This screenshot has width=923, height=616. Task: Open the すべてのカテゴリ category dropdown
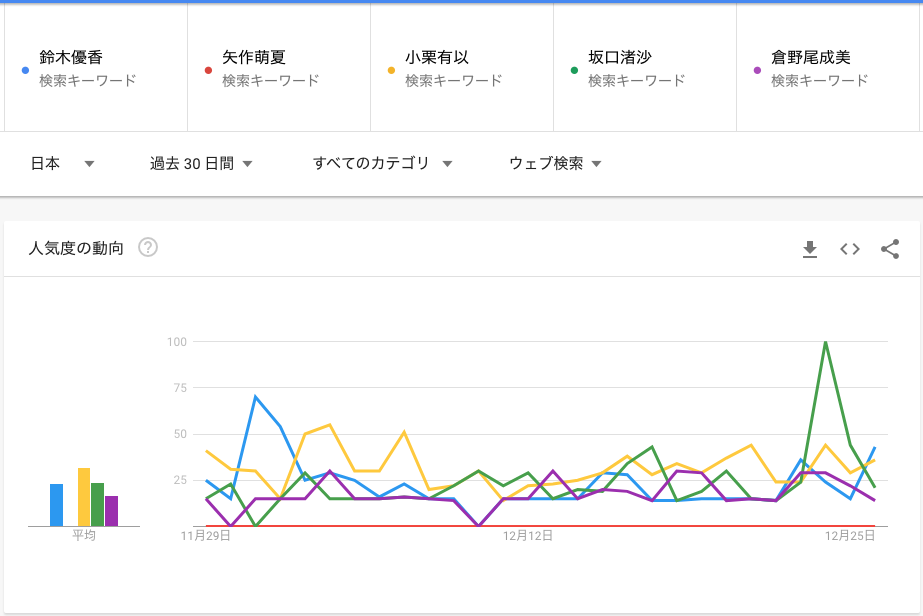pyautogui.click(x=382, y=163)
